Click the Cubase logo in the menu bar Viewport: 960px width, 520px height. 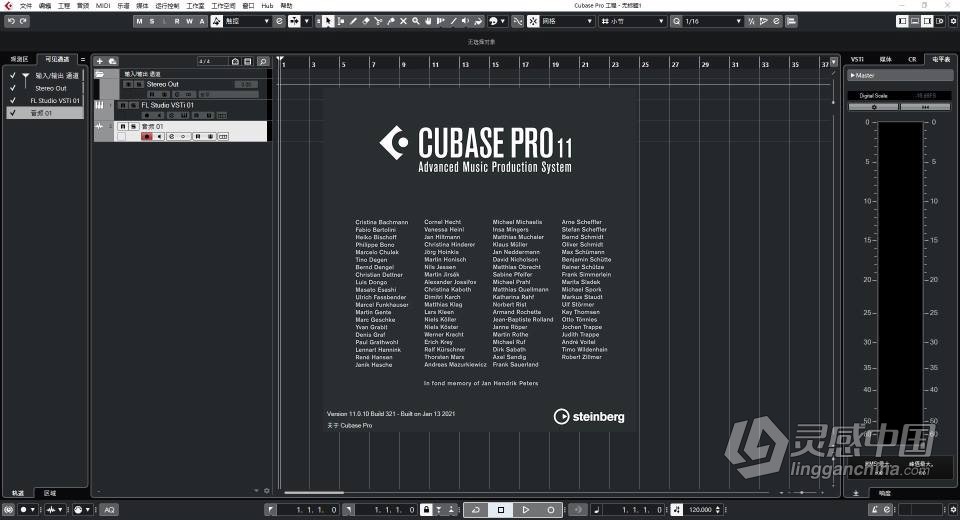[8, 6]
